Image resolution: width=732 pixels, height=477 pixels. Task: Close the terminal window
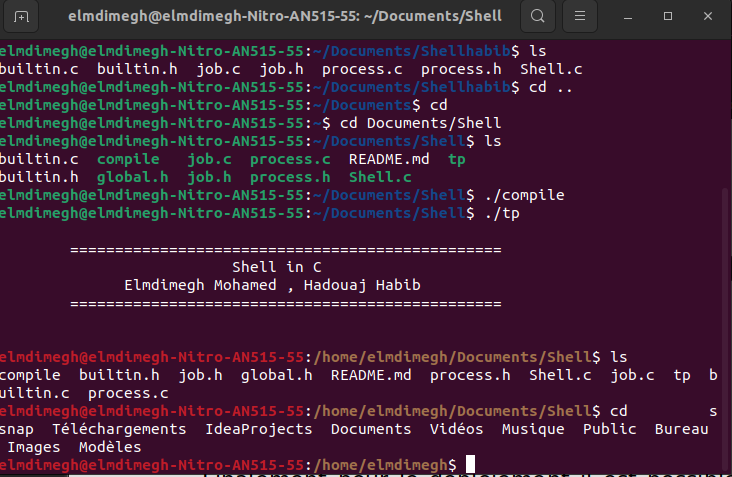[708, 16]
